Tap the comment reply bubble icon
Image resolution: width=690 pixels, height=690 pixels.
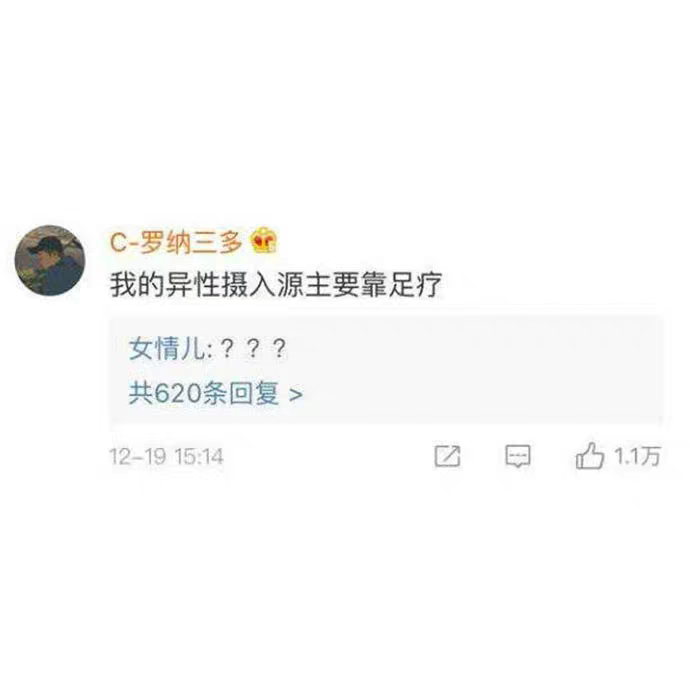(518, 456)
